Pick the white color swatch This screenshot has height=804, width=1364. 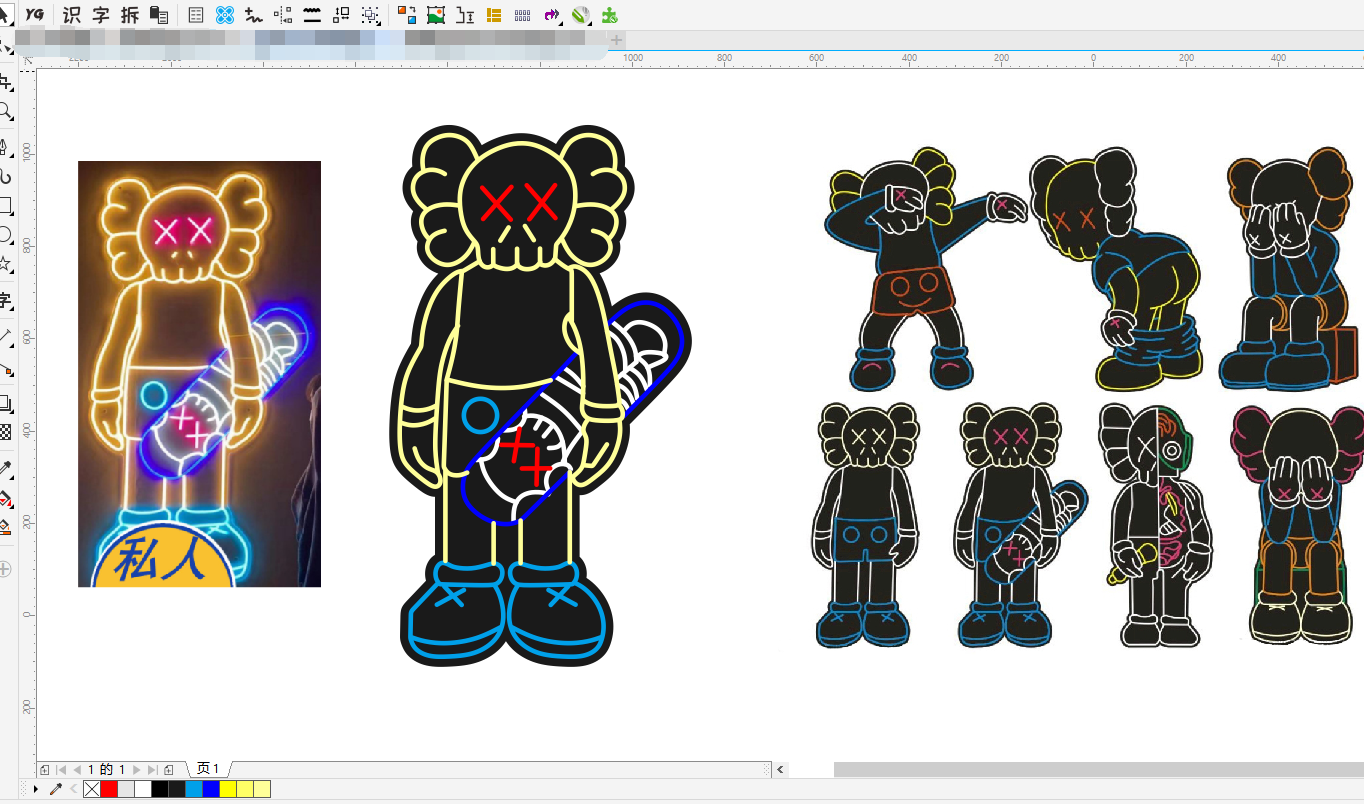(143, 790)
